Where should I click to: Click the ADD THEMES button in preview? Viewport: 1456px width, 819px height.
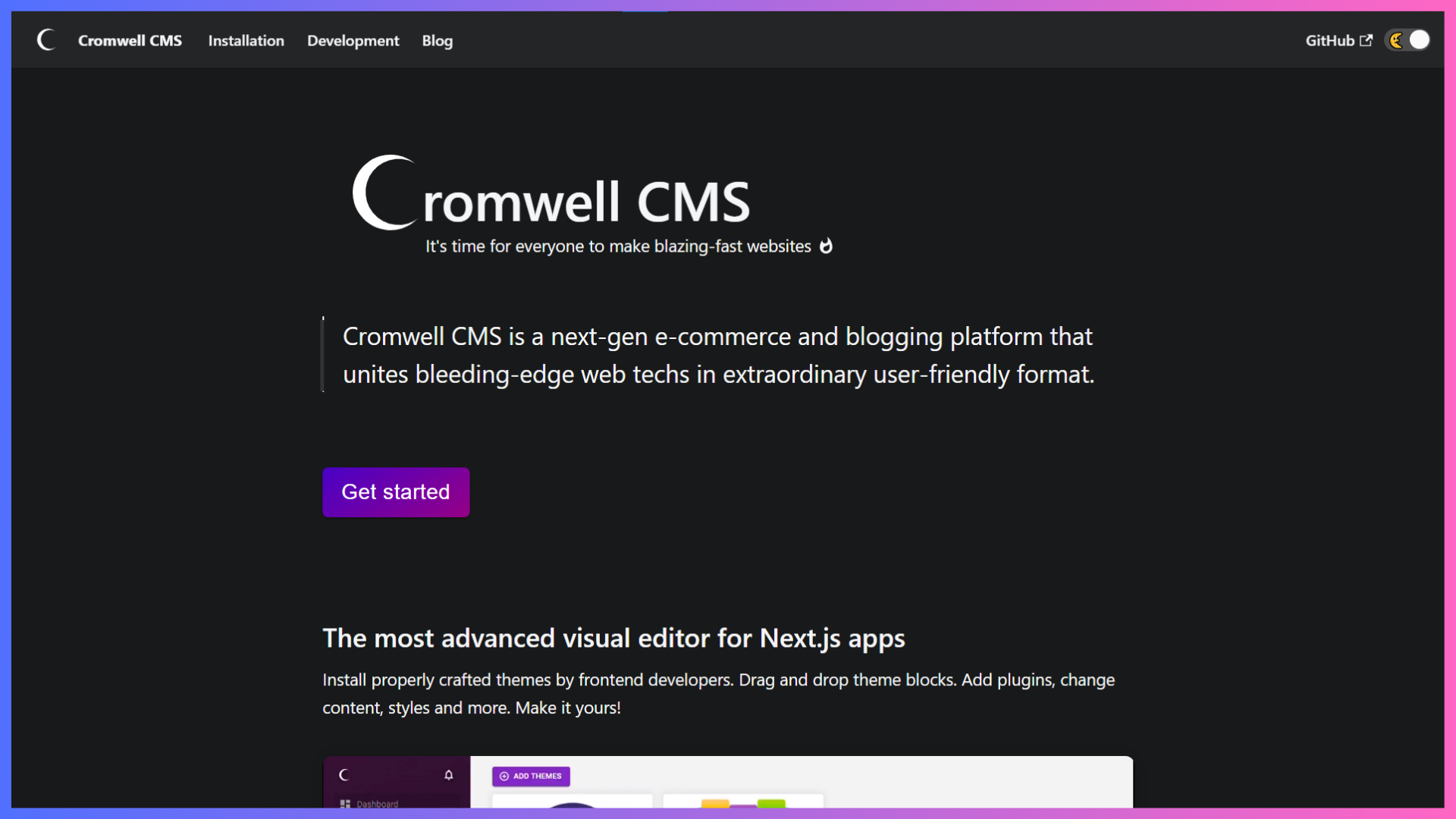click(531, 776)
